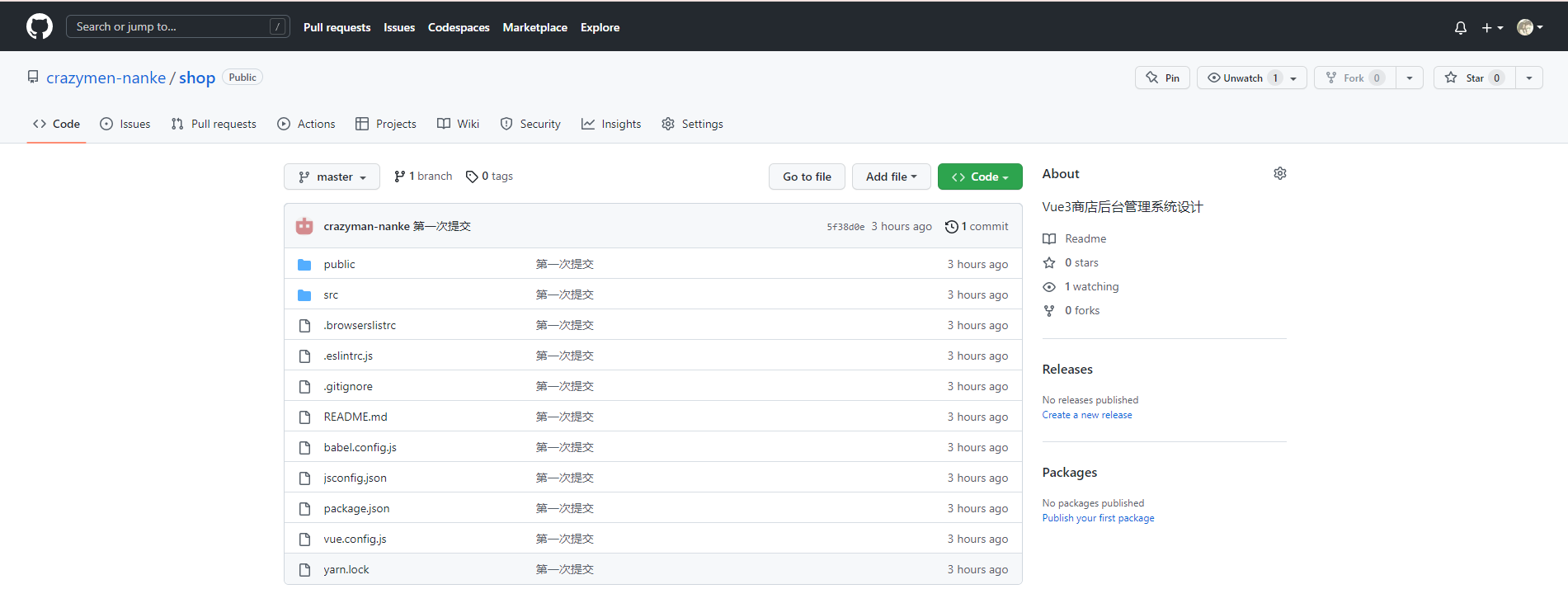View the 1 commit history link
Screen dimensions: 1568x589
tap(977, 226)
